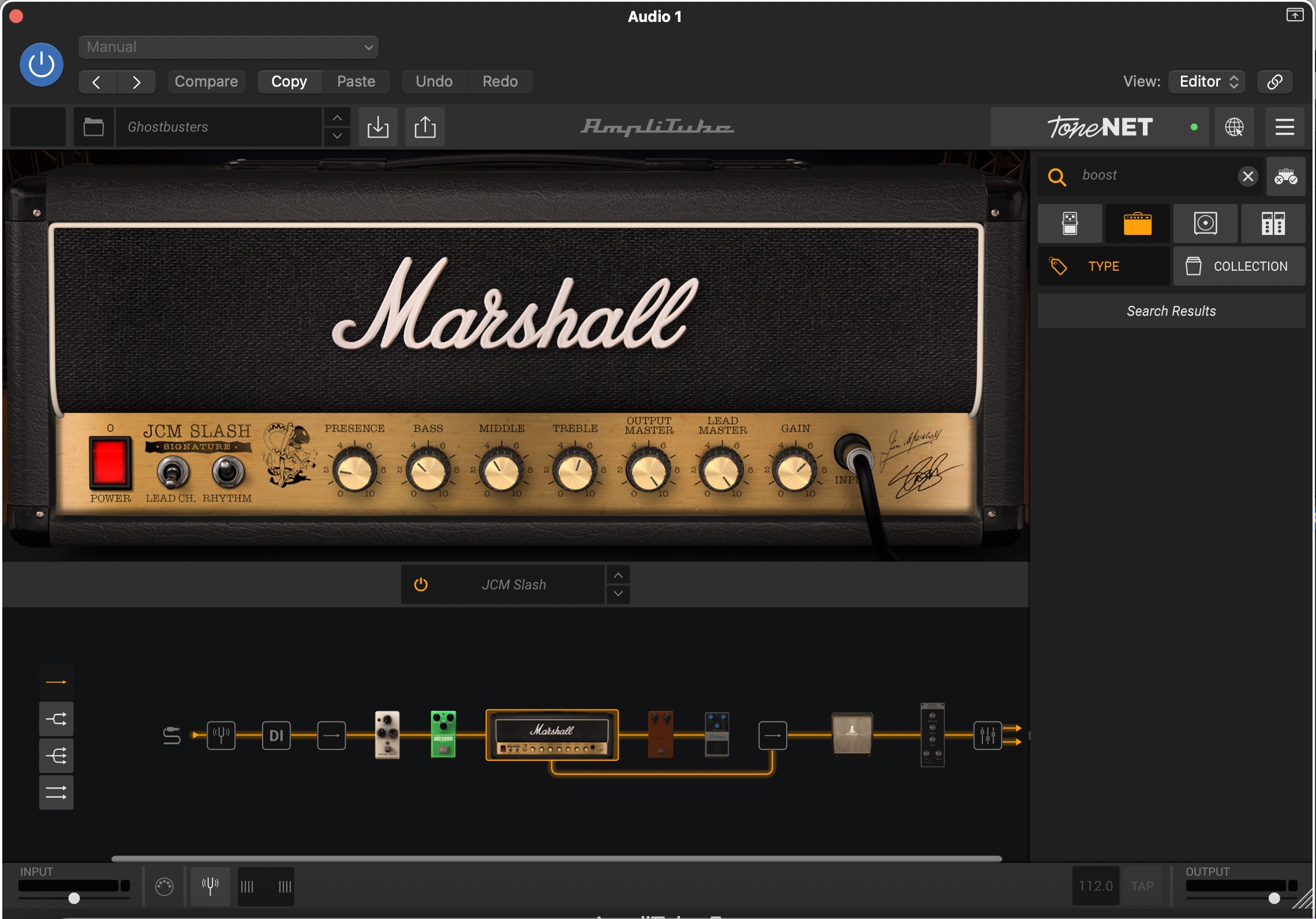Image resolution: width=1316 pixels, height=919 pixels.
Task: Click the TREBLE knob
Action: [x=575, y=470]
